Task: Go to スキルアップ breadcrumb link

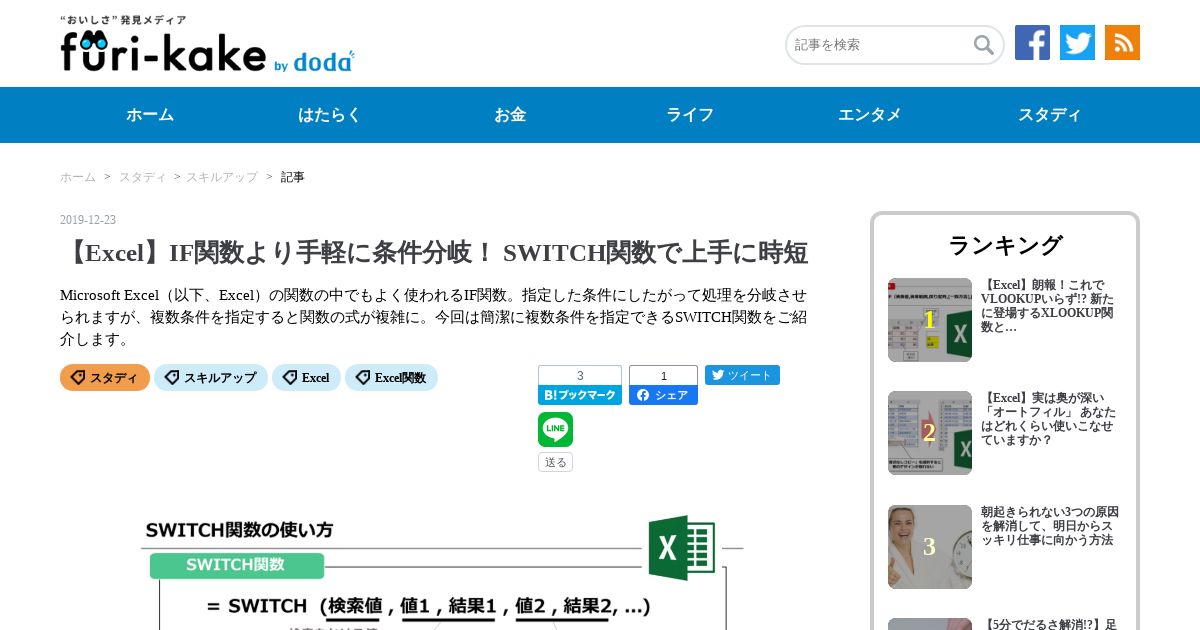Action: (x=222, y=177)
